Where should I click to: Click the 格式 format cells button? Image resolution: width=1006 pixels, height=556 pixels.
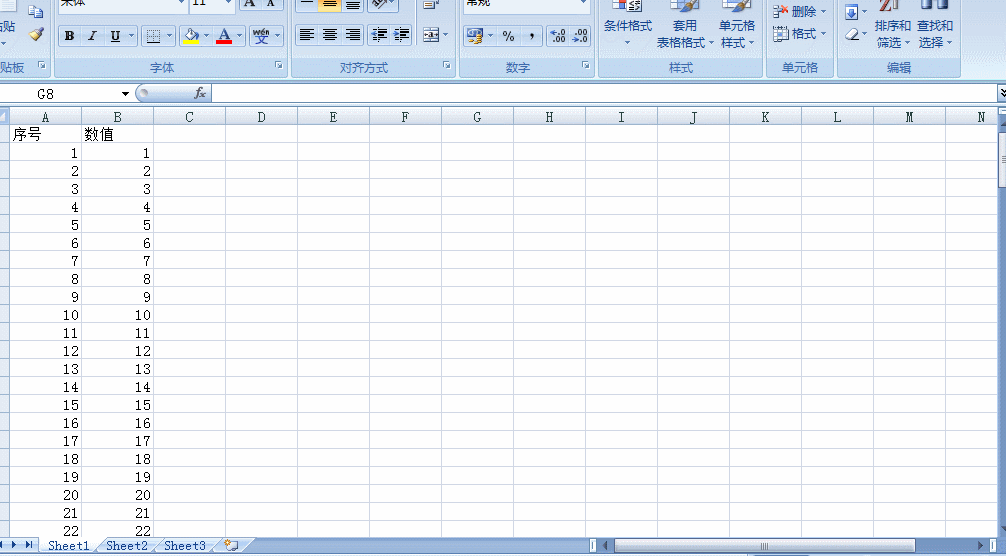799,33
